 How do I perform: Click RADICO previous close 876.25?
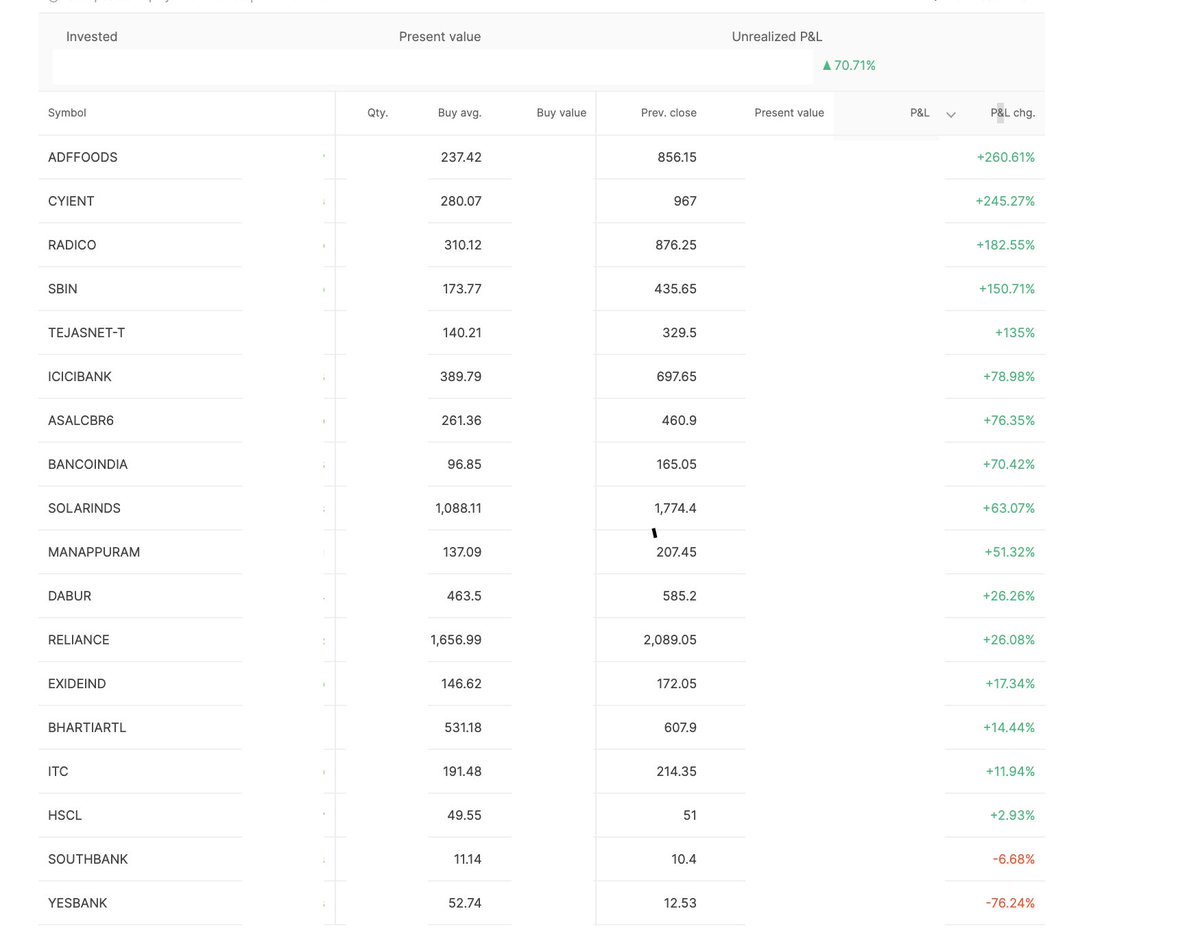(676, 245)
